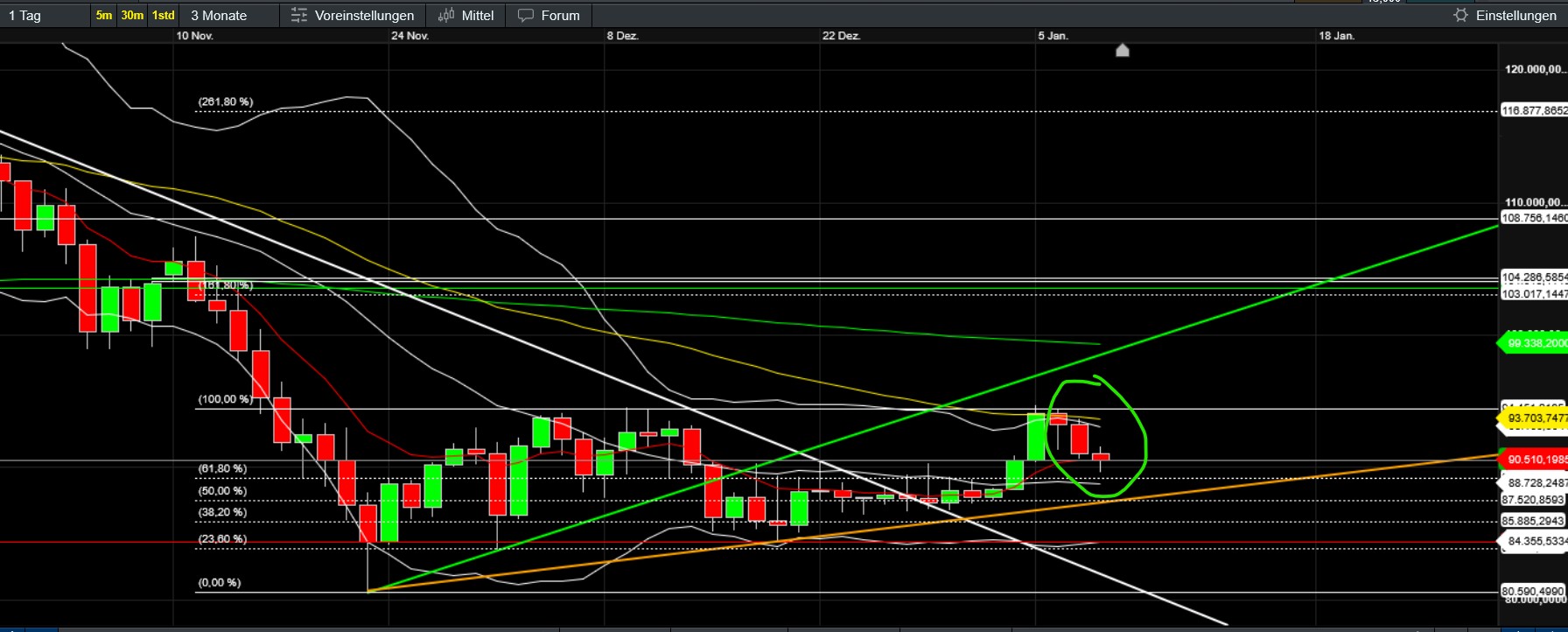Click the green 99.338 price tag
Screen dimensions: 1568x632
point(1535,343)
